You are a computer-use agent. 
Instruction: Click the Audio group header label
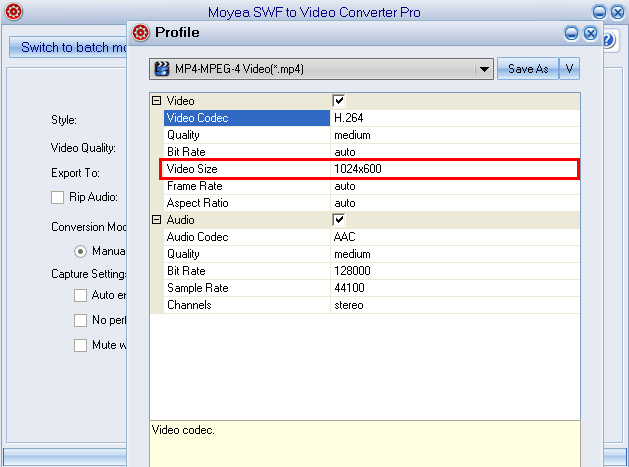click(x=180, y=220)
